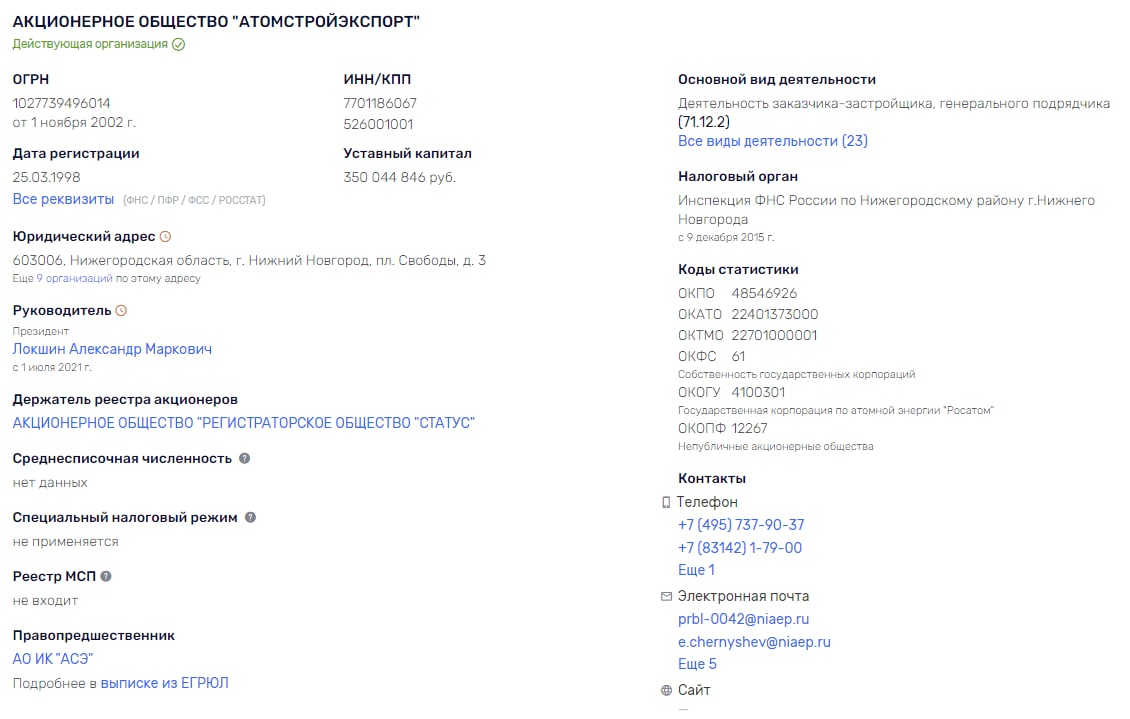Open Регистраторское общество Статус registrar link
The image size is (1130, 719).
pos(244,423)
